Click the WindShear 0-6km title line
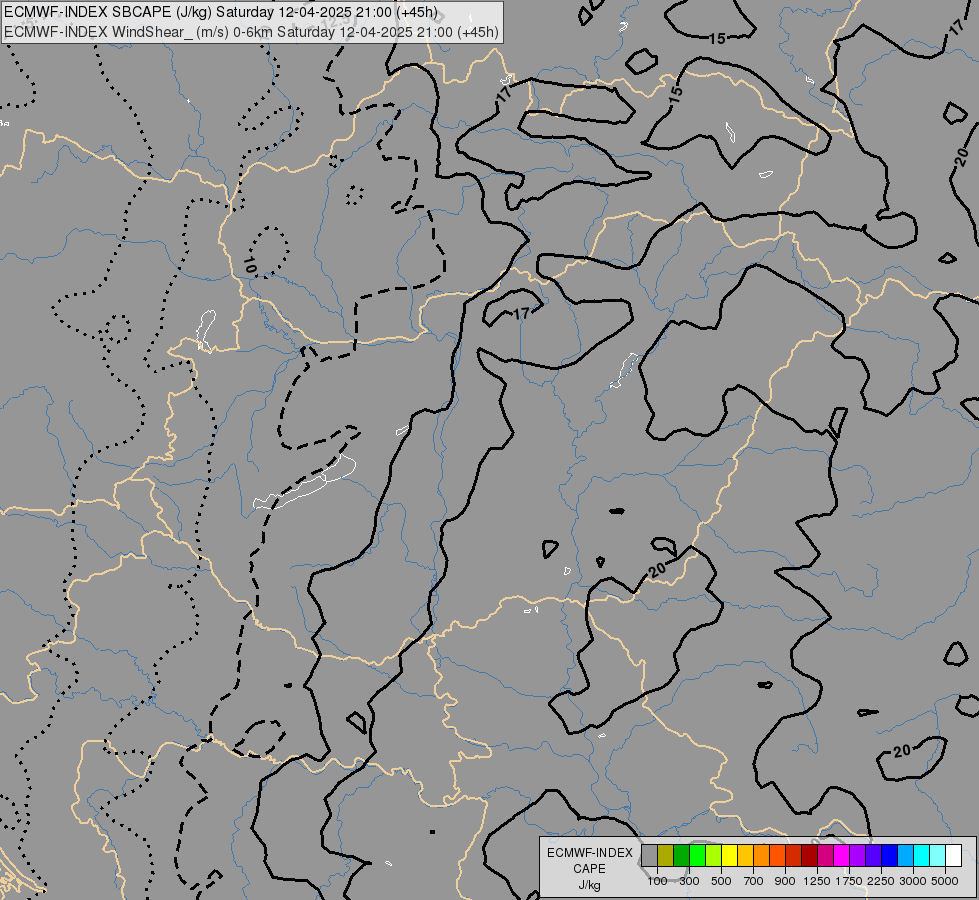This screenshot has width=979, height=900. pyautogui.click(x=252, y=32)
